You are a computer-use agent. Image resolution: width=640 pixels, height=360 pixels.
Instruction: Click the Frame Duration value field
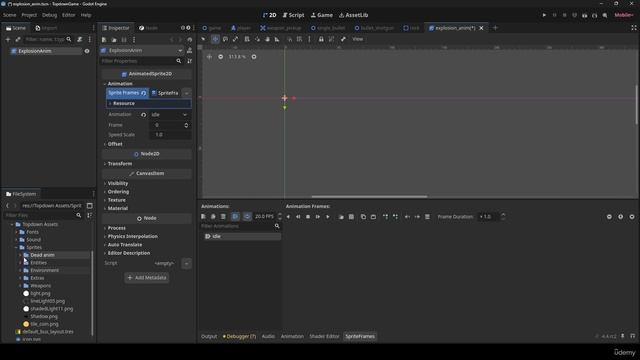(x=489, y=217)
